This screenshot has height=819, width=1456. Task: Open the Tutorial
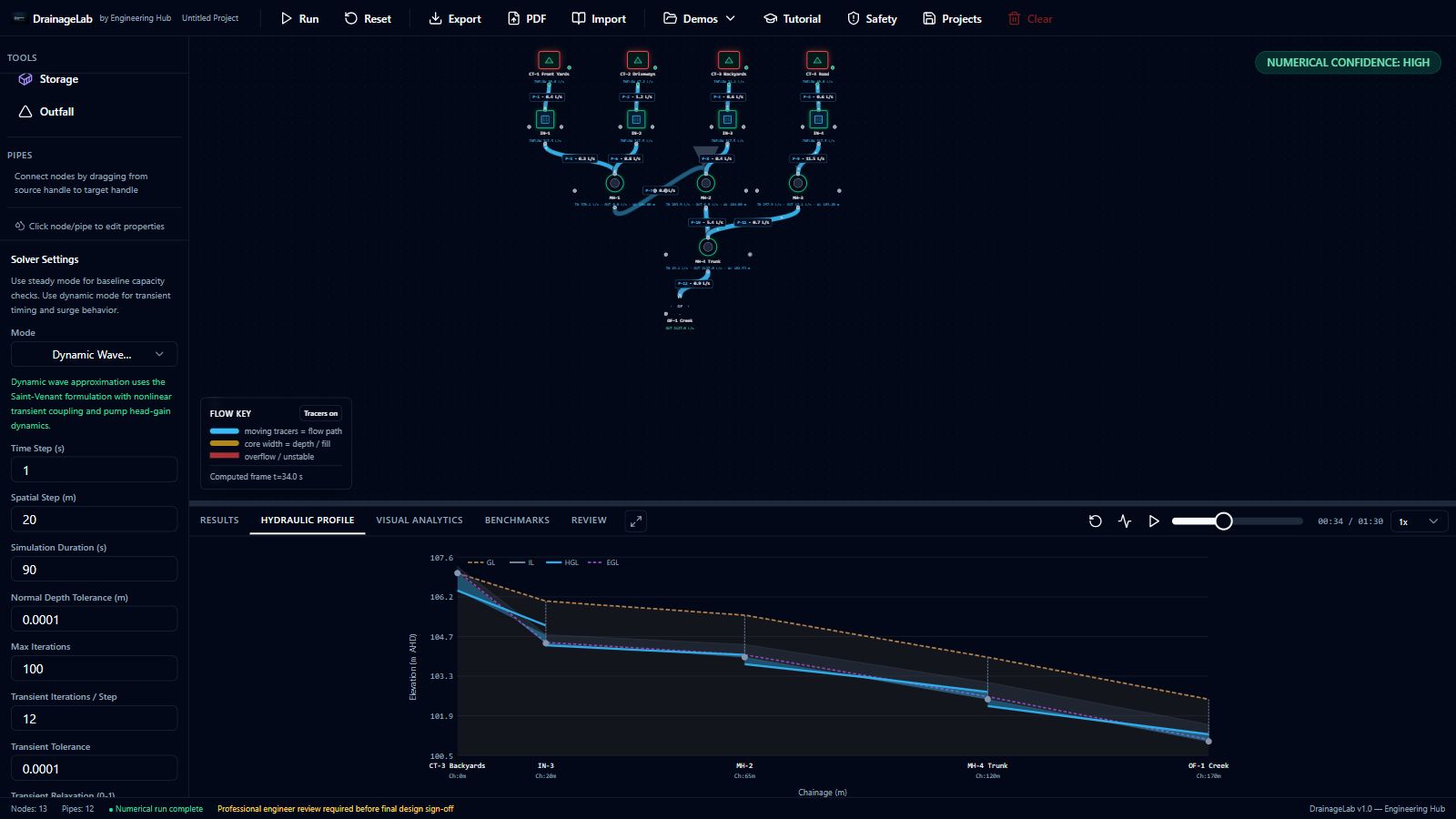tap(793, 18)
